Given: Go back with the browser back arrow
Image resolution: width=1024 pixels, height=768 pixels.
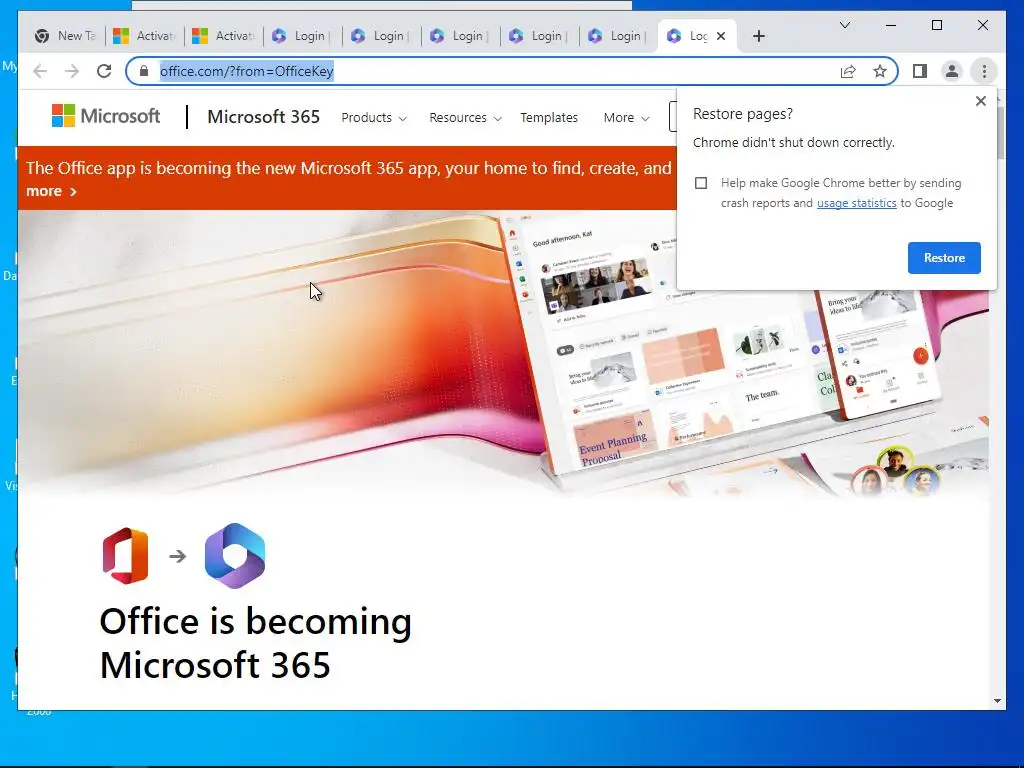Looking at the screenshot, I should (x=40, y=71).
